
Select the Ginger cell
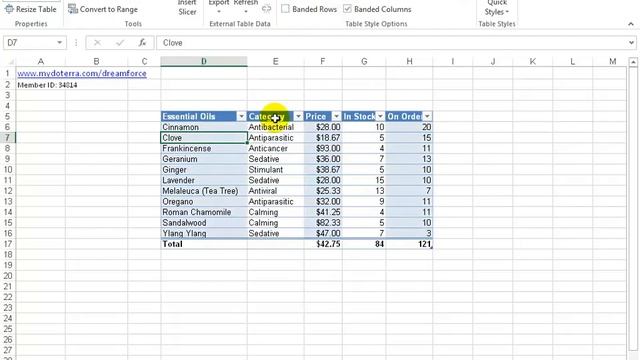pyautogui.click(x=204, y=170)
